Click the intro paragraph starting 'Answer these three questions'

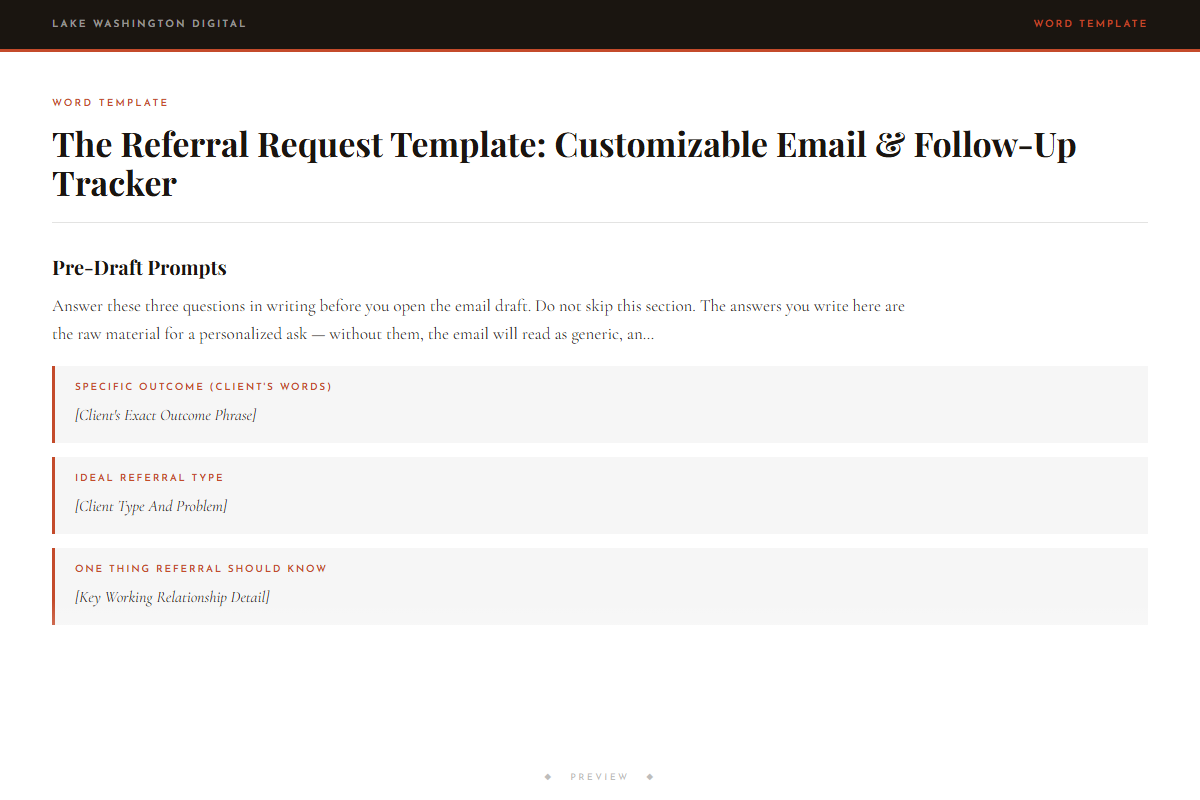pyautogui.click(x=478, y=320)
